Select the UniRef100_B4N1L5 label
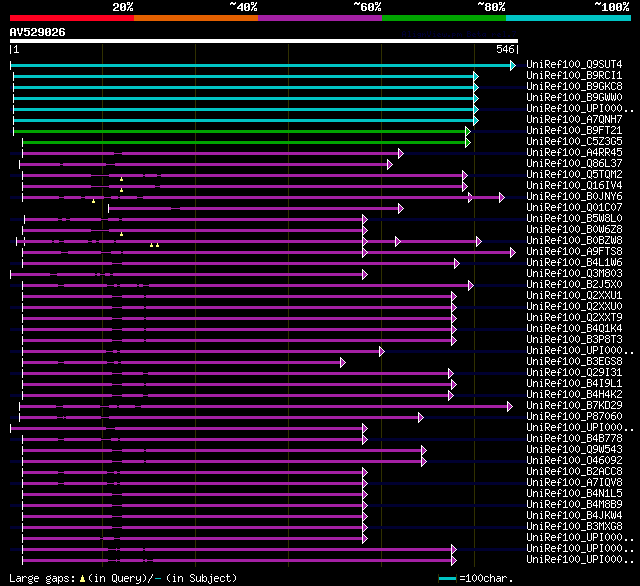Screen dimensions: 640x586 tap(574, 494)
